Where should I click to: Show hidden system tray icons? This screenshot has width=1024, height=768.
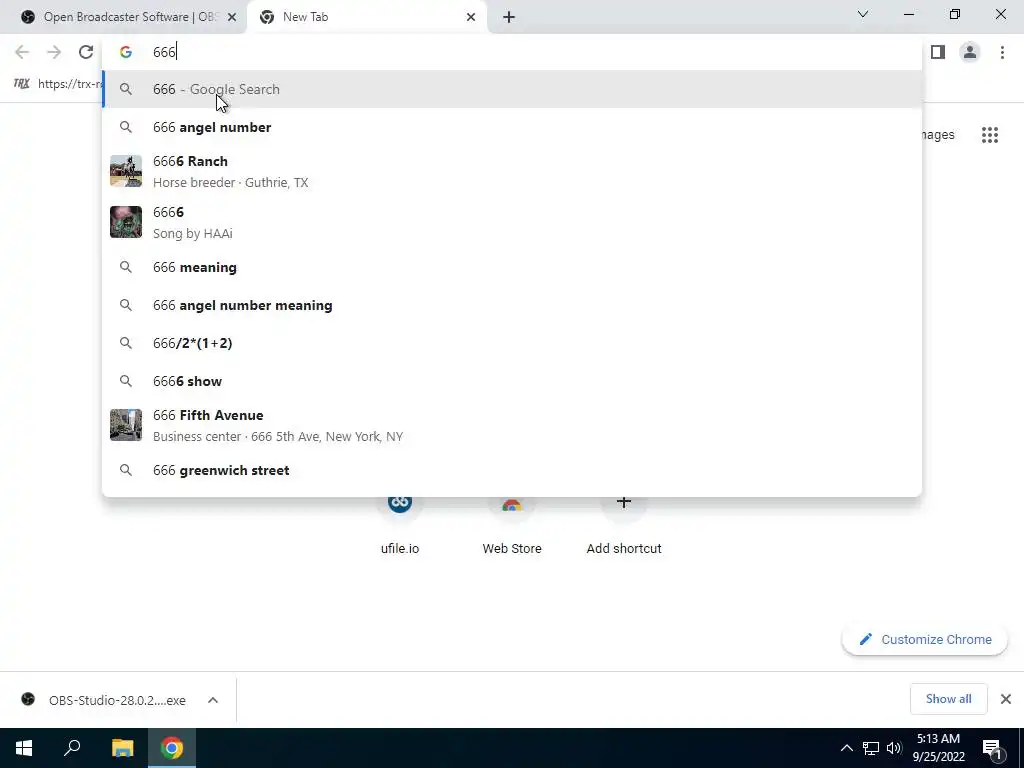pos(846,748)
